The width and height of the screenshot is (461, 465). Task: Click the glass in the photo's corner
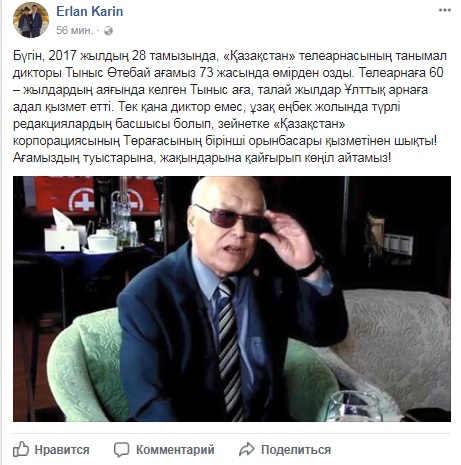[354, 406]
